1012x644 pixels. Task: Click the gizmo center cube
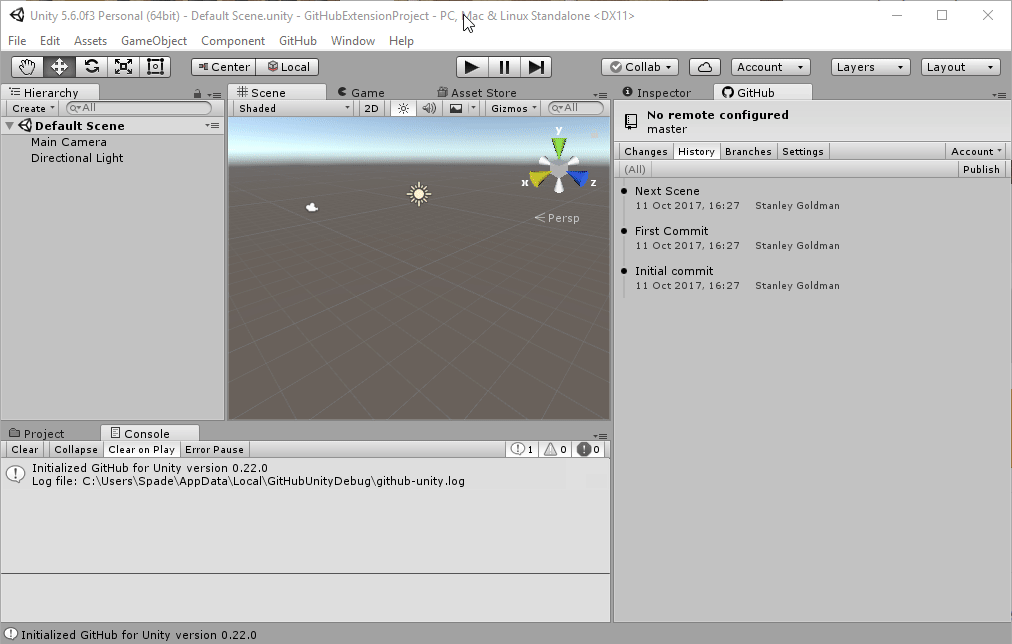tap(559, 169)
